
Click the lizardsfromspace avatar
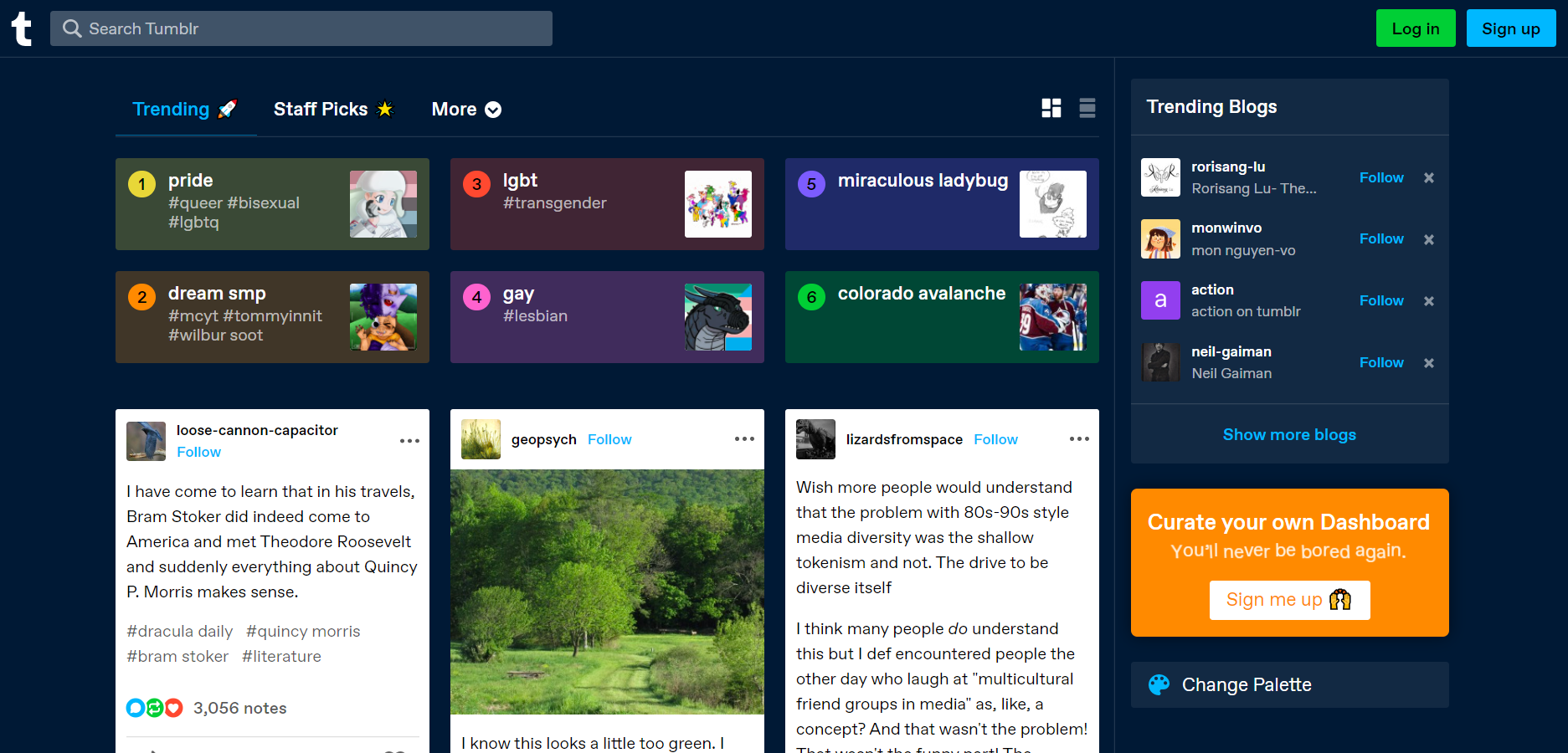(x=815, y=439)
